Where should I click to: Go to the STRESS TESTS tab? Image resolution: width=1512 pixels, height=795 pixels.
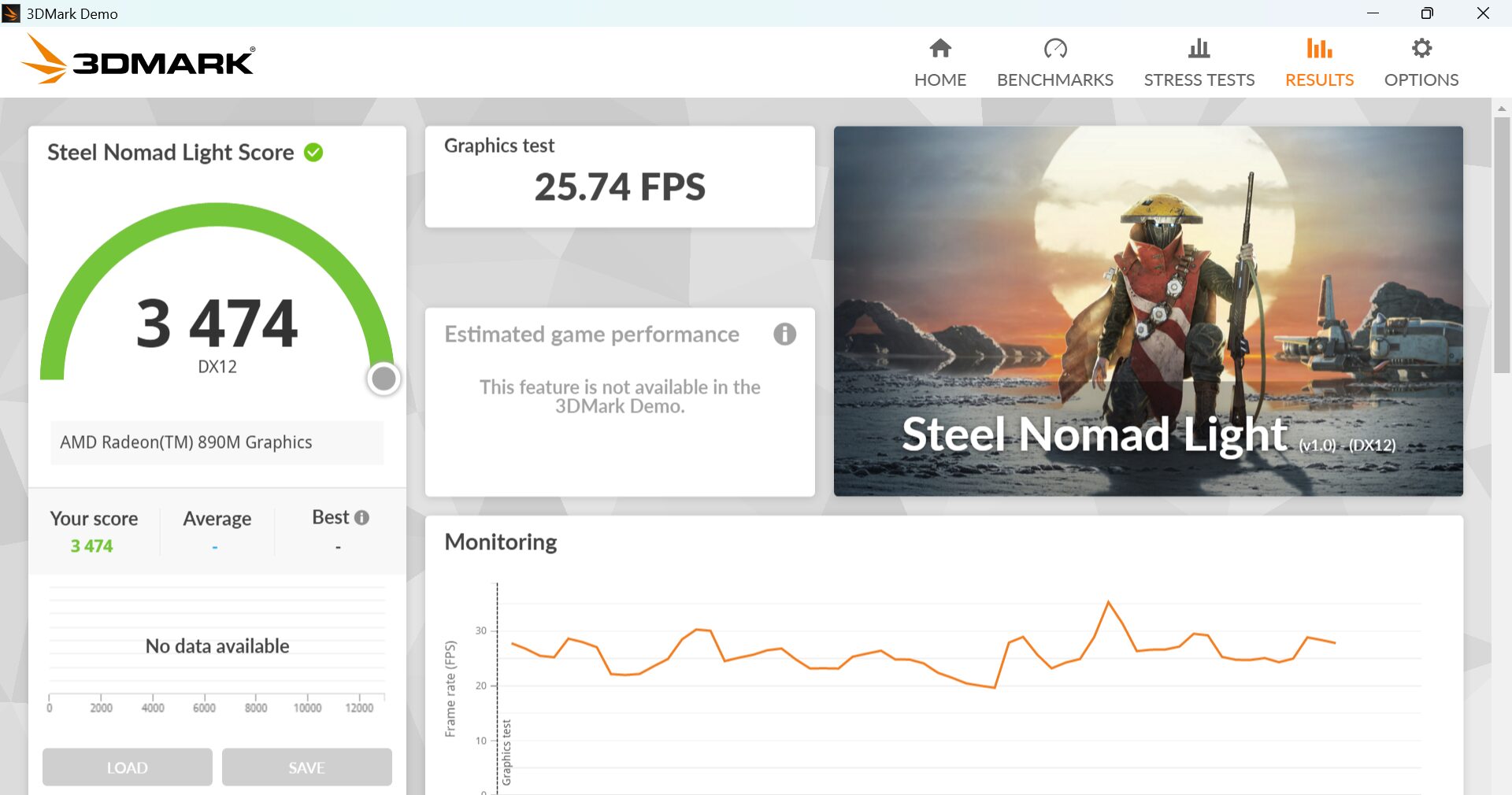click(x=1199, y=79)
